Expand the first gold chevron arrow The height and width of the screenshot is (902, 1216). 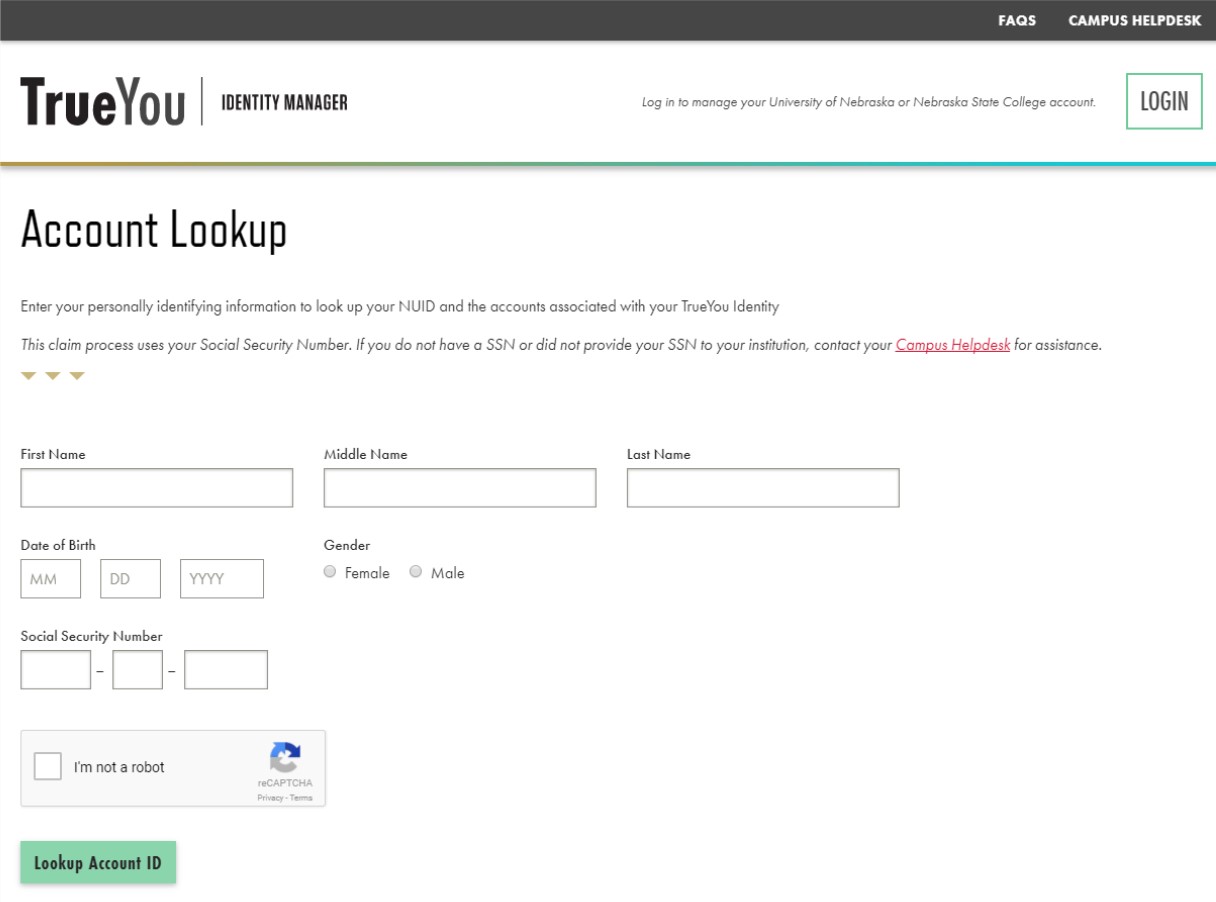(26, 376)
